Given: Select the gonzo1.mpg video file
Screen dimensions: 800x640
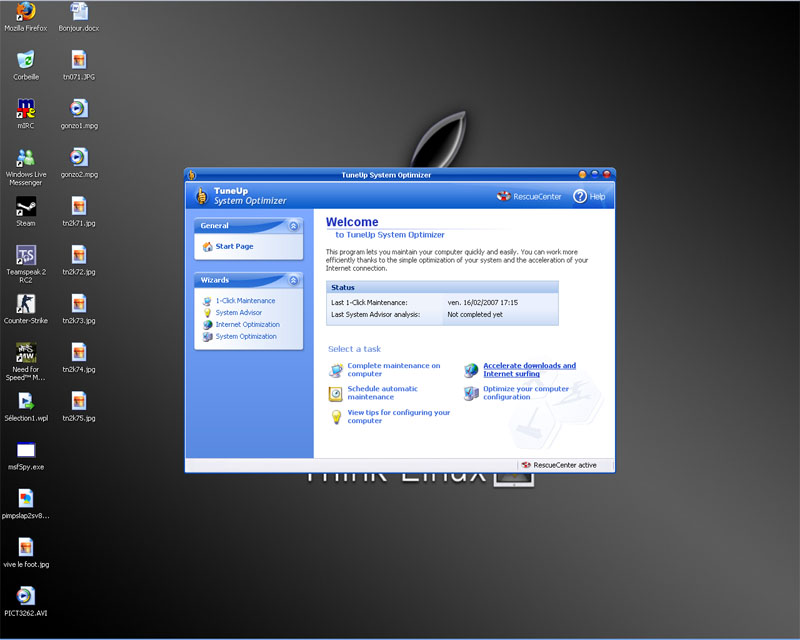Looking at the screenshot, I should tap(79, 113).
